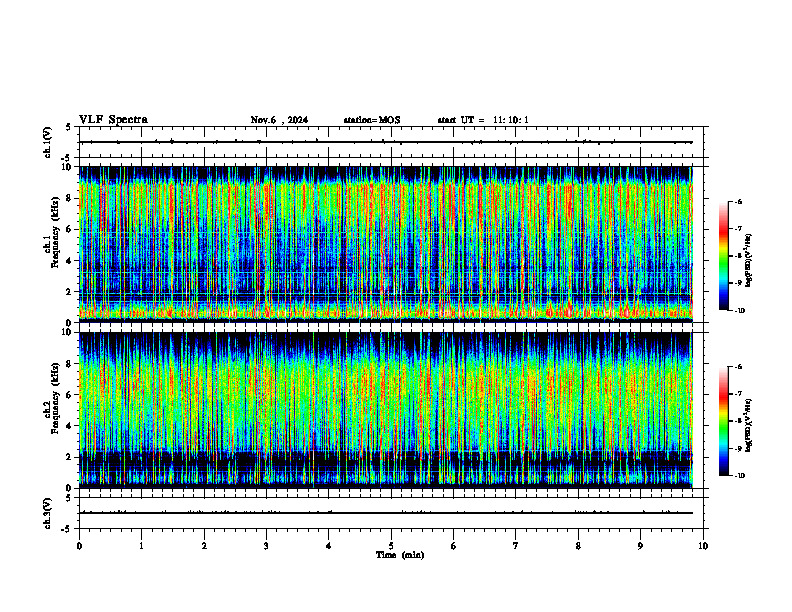Click the "10" time-axis end tick label
This screenshot has height=612, width=792.
[703, 546]
